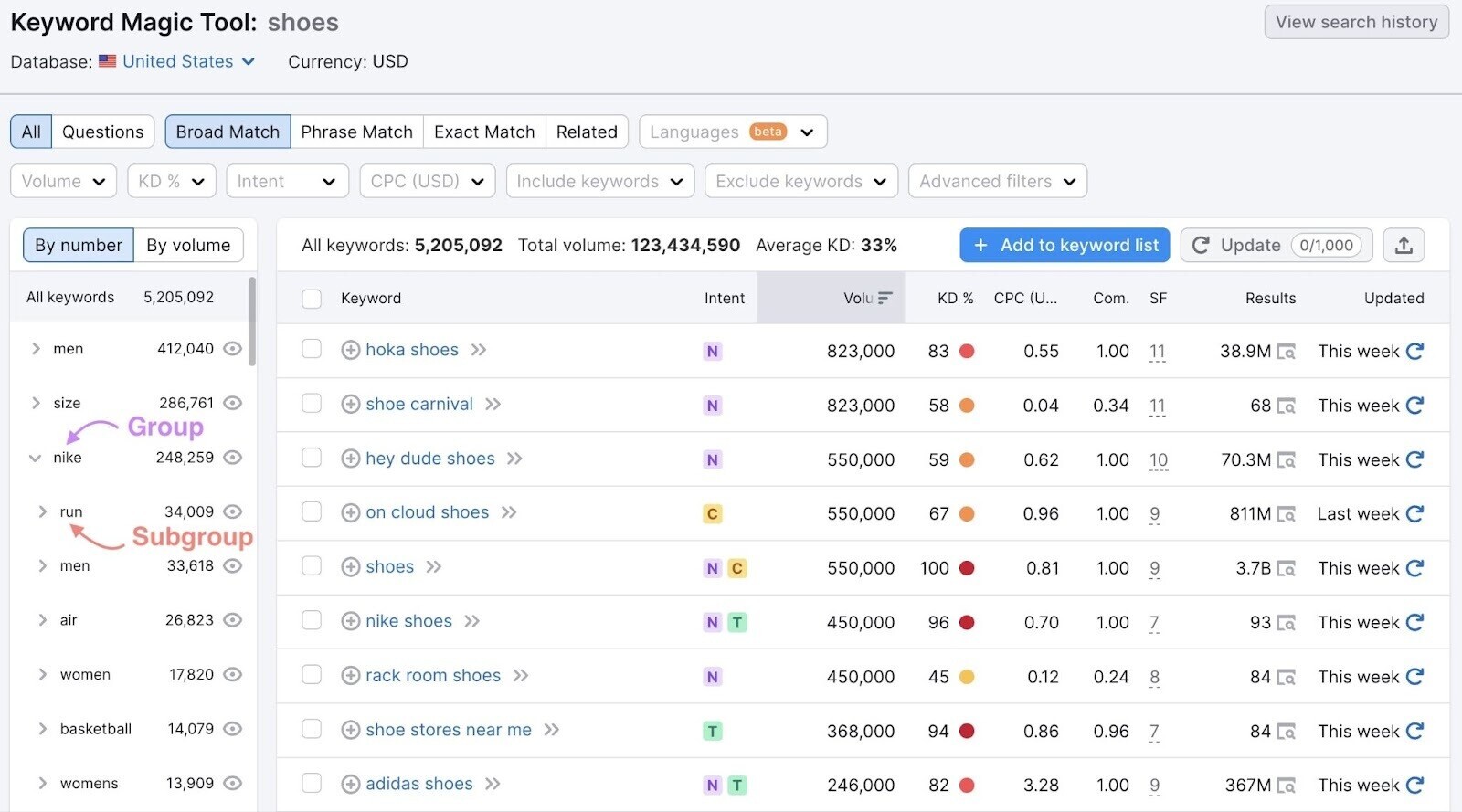This screenshot has height=812, width=1462.
Task: Open the on cloud shoes keyword link
Action: (428, 512)
